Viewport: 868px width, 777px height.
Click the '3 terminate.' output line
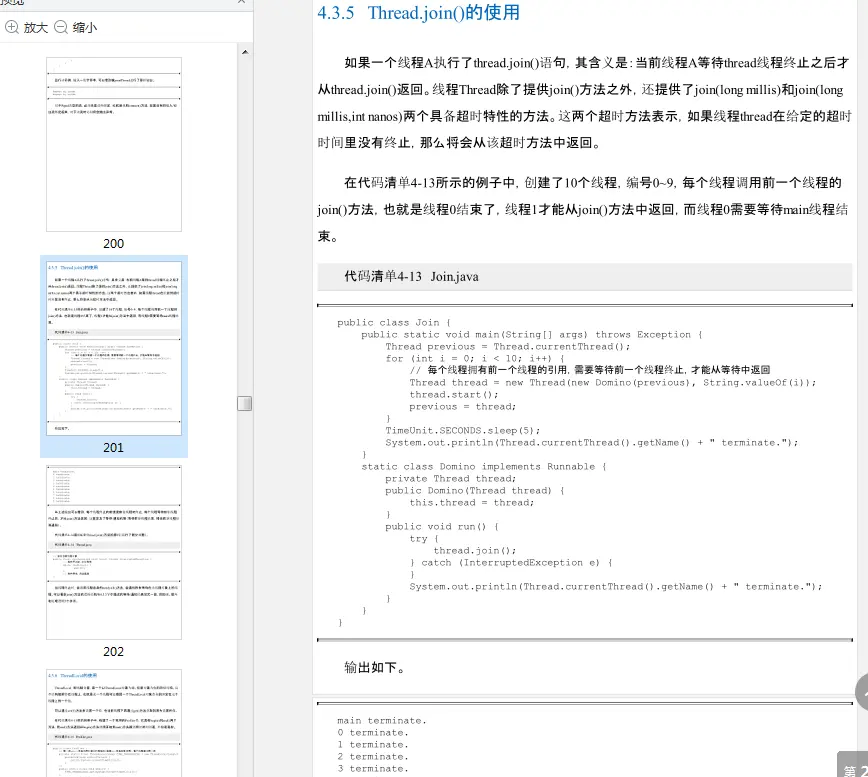coord(373,769)
